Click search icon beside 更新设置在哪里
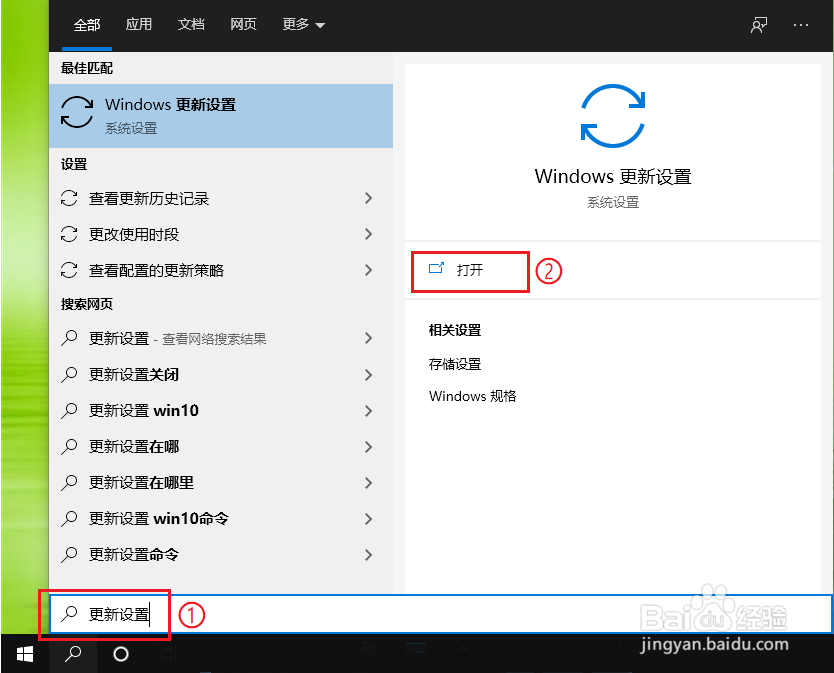 coord(69,483)
